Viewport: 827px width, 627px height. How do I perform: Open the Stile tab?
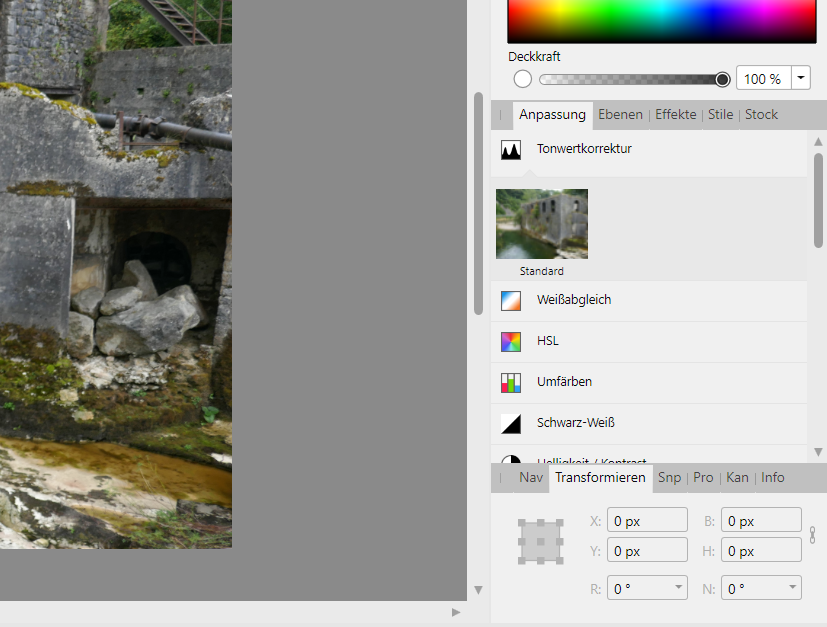pos(720,114)
